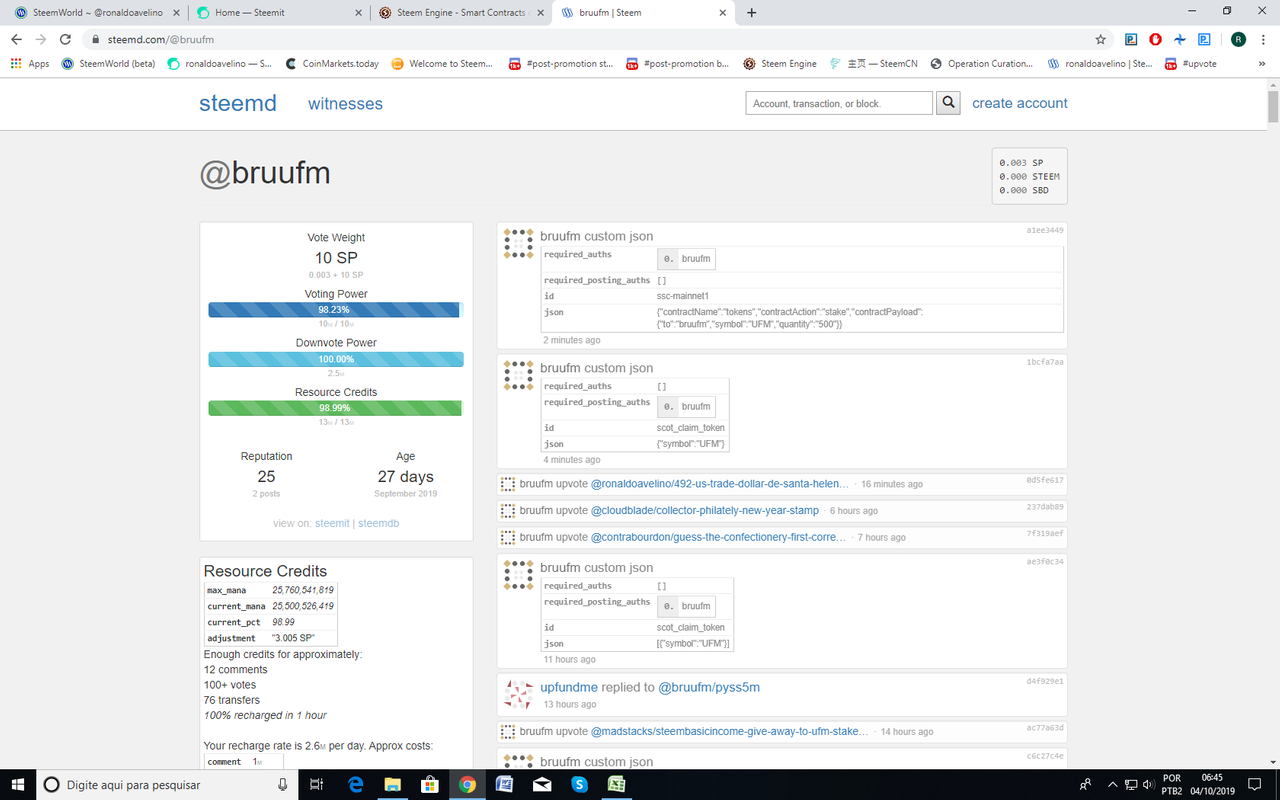Switch to the Home — Steemit tab
Viewport: 1280px width, 800px height.
(277, 13)
